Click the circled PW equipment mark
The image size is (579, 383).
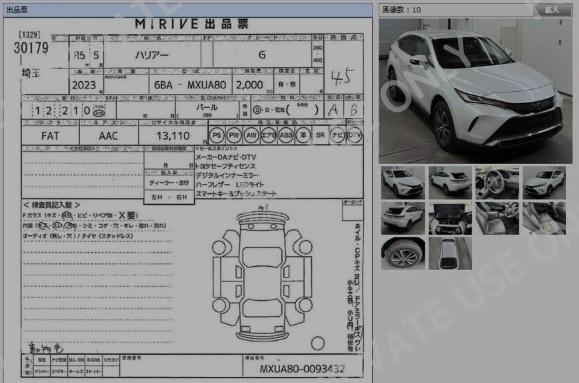(x=234, y=136)
